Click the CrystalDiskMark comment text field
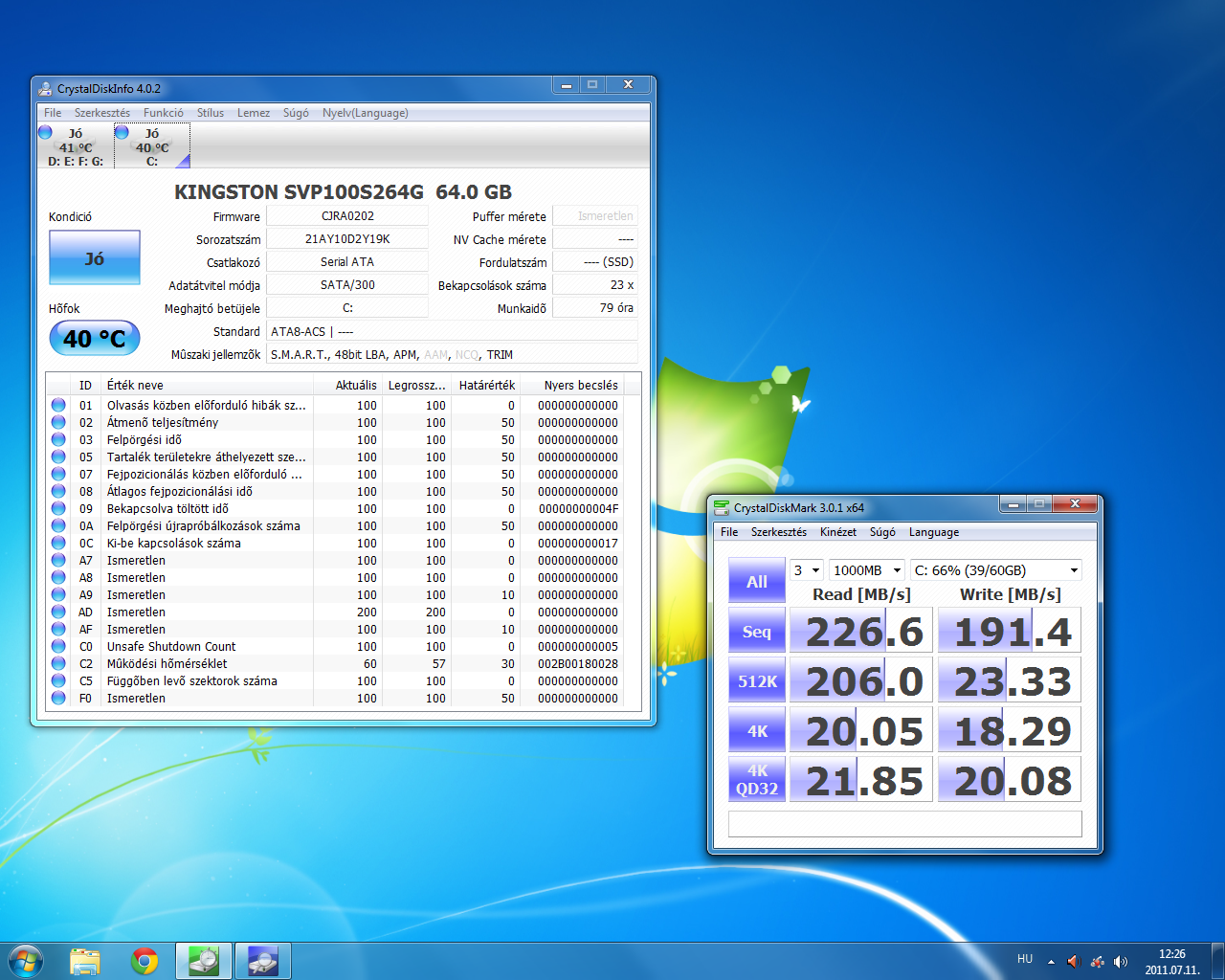The width and height of the screenshot is (1225, 980). 905,824
